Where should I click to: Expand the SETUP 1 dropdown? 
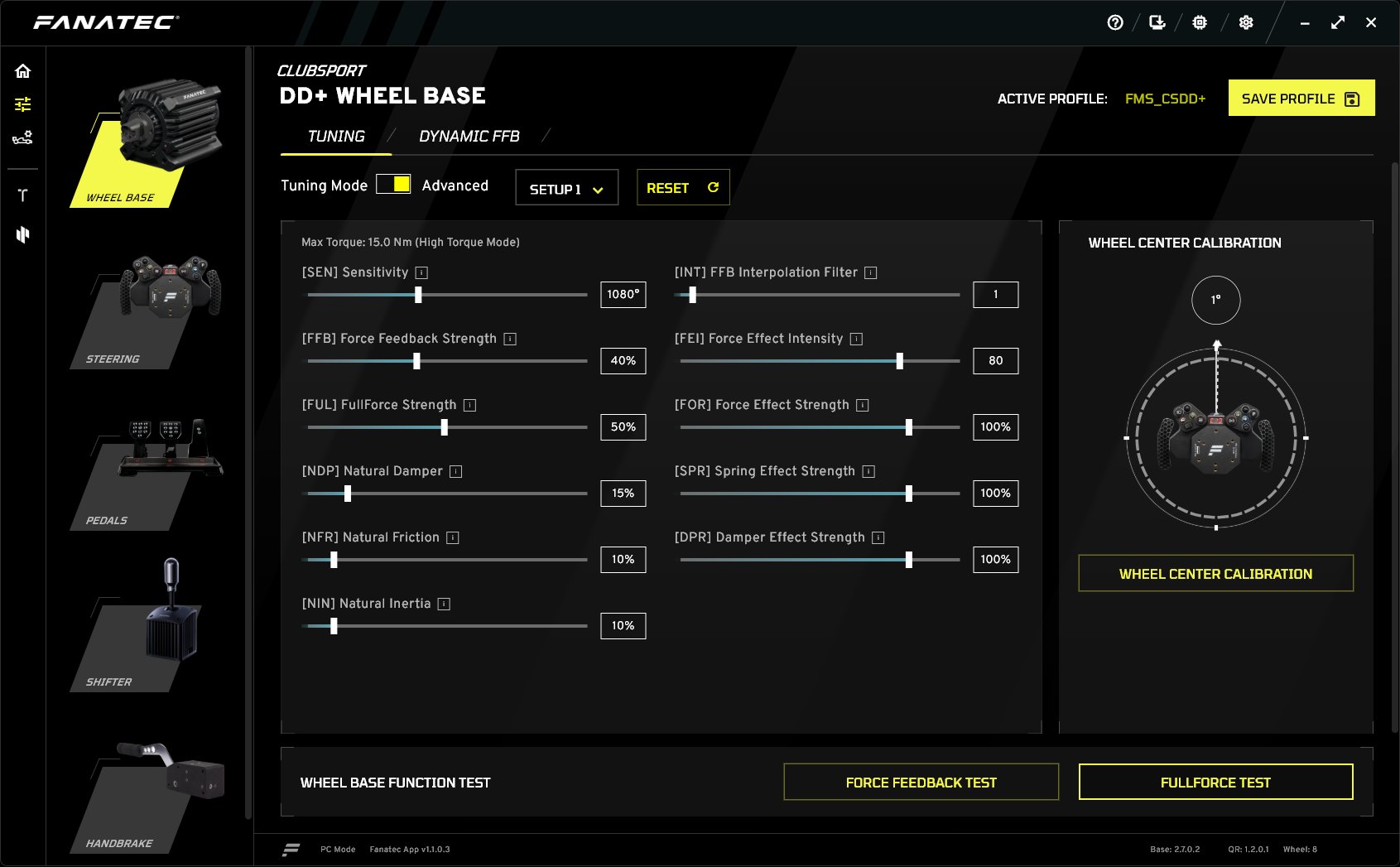566,189
